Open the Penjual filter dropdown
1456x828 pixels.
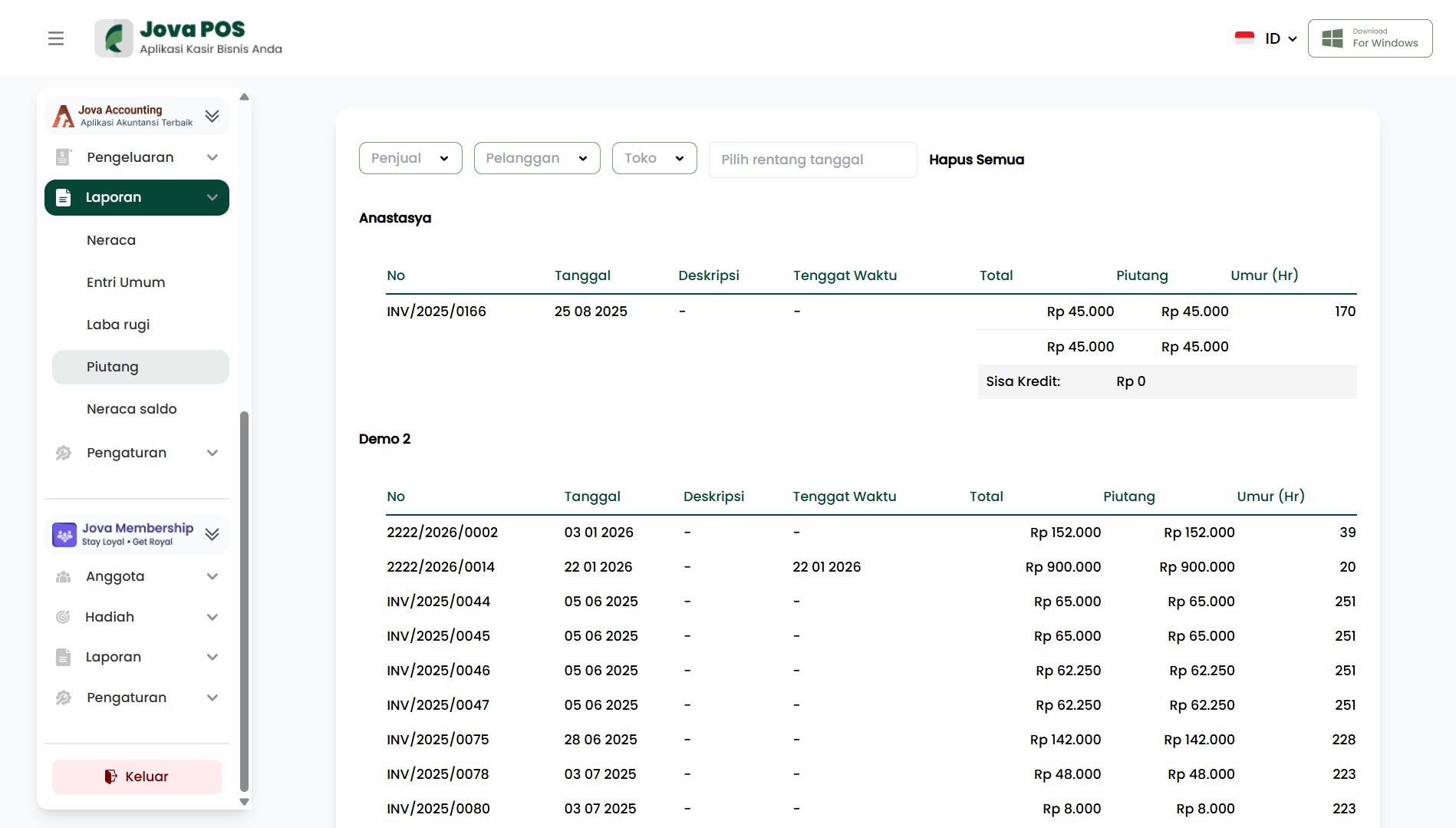pos(410,158)
